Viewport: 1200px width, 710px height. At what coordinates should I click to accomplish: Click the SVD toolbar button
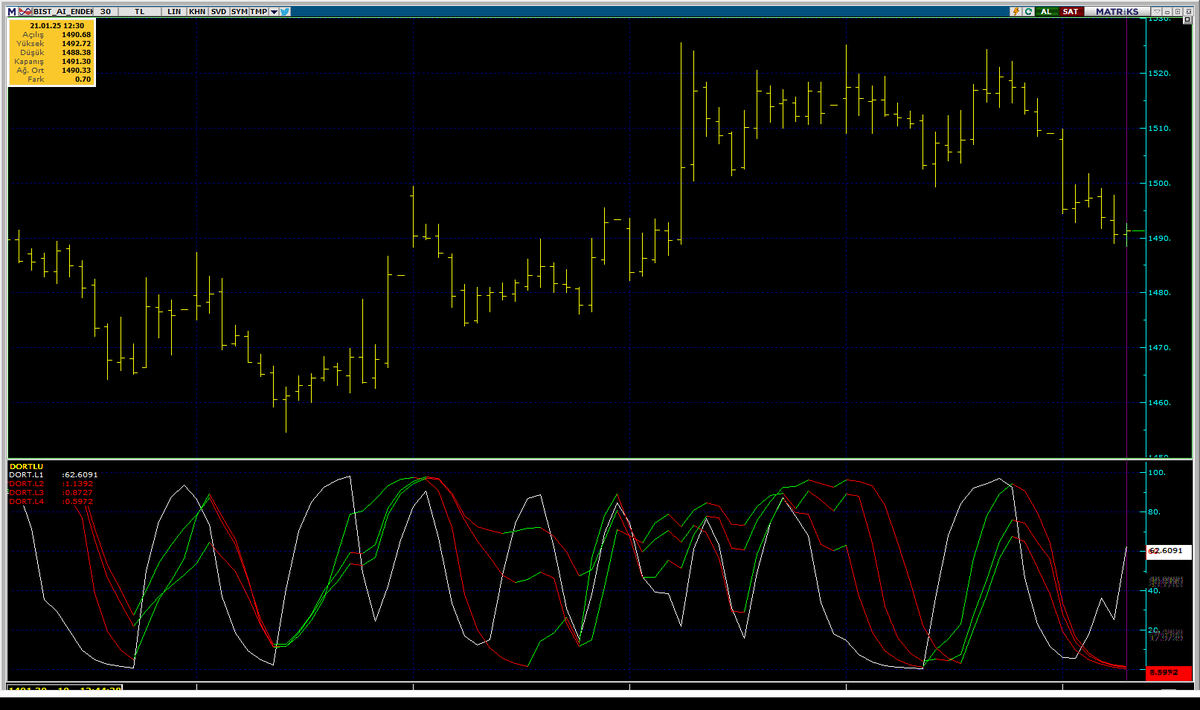tap(218, 11)
